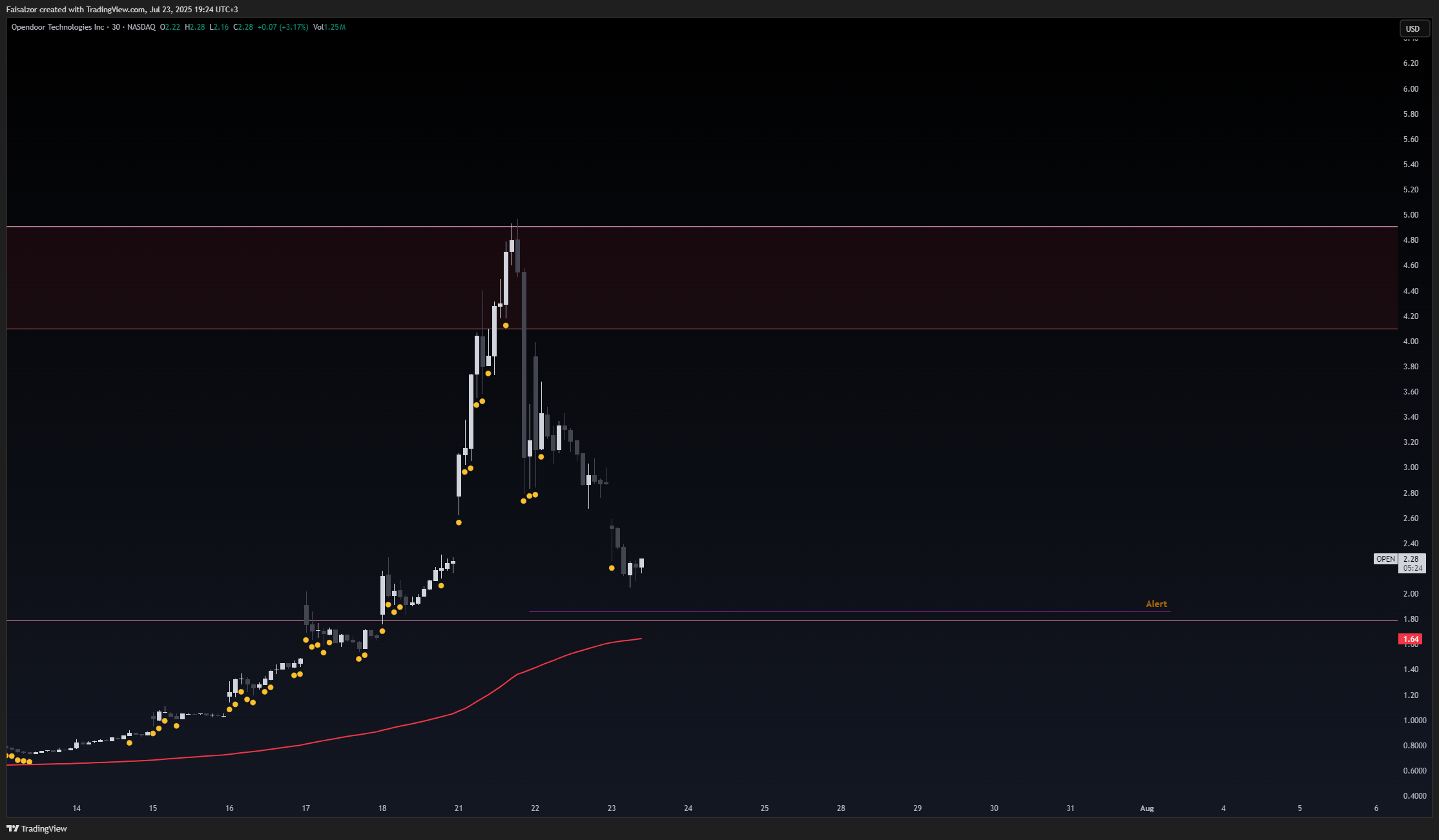Click the 4.60 price axis label
The height and width of the screenshot is (840, 1439).
pyautogui.click(x=1411, y=265)
